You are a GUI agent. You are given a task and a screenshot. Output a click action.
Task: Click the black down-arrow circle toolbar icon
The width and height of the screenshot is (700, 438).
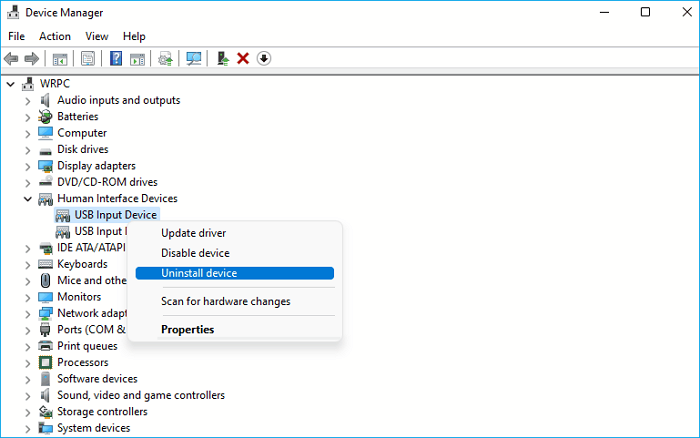(264, 59)
